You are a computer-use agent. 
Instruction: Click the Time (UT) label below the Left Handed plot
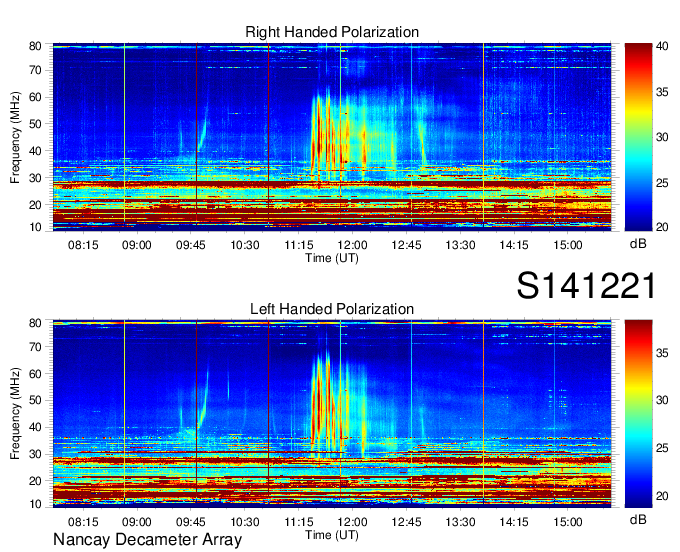pos(332,535)
